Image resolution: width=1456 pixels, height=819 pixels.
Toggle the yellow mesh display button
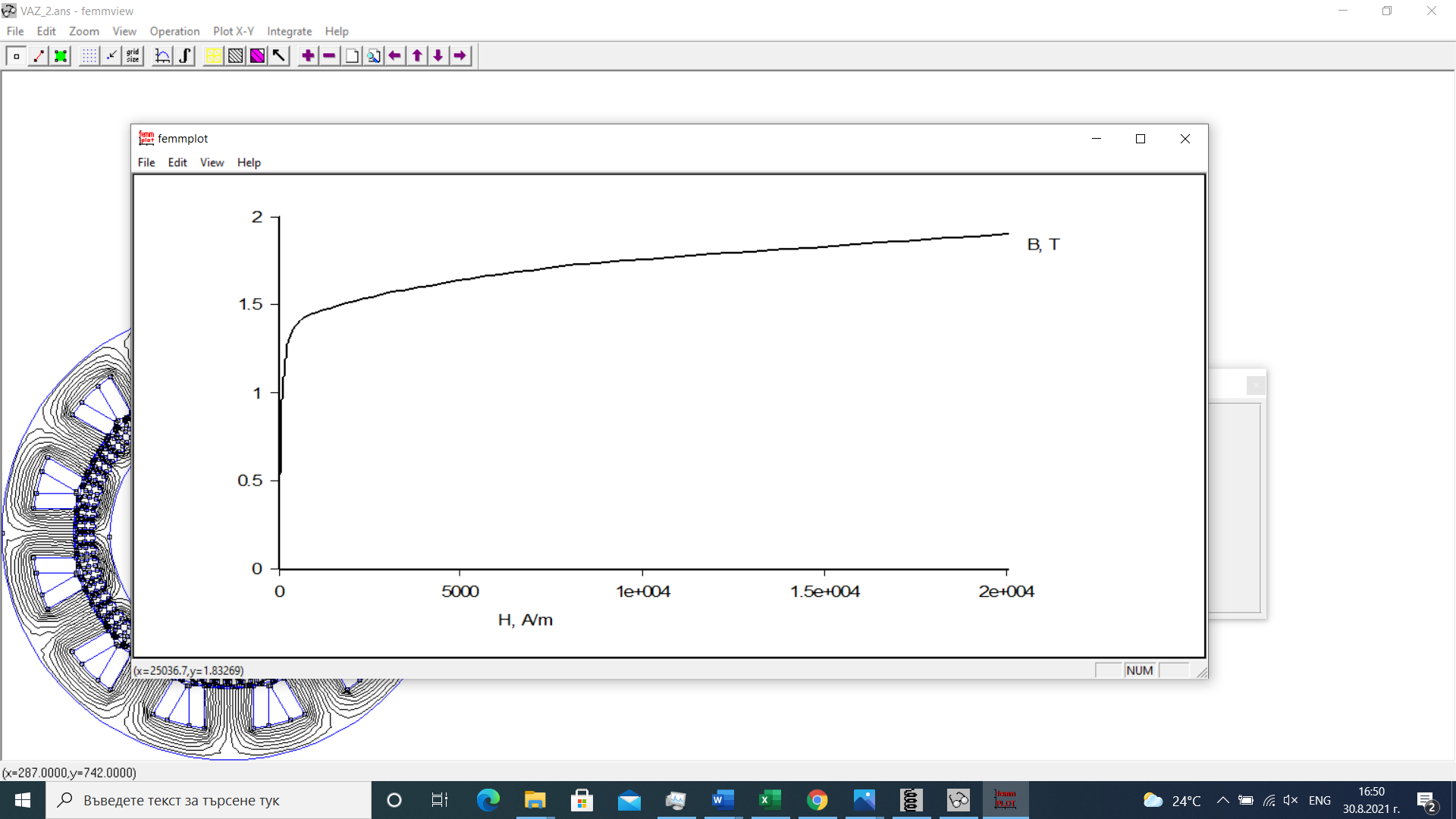213,55
